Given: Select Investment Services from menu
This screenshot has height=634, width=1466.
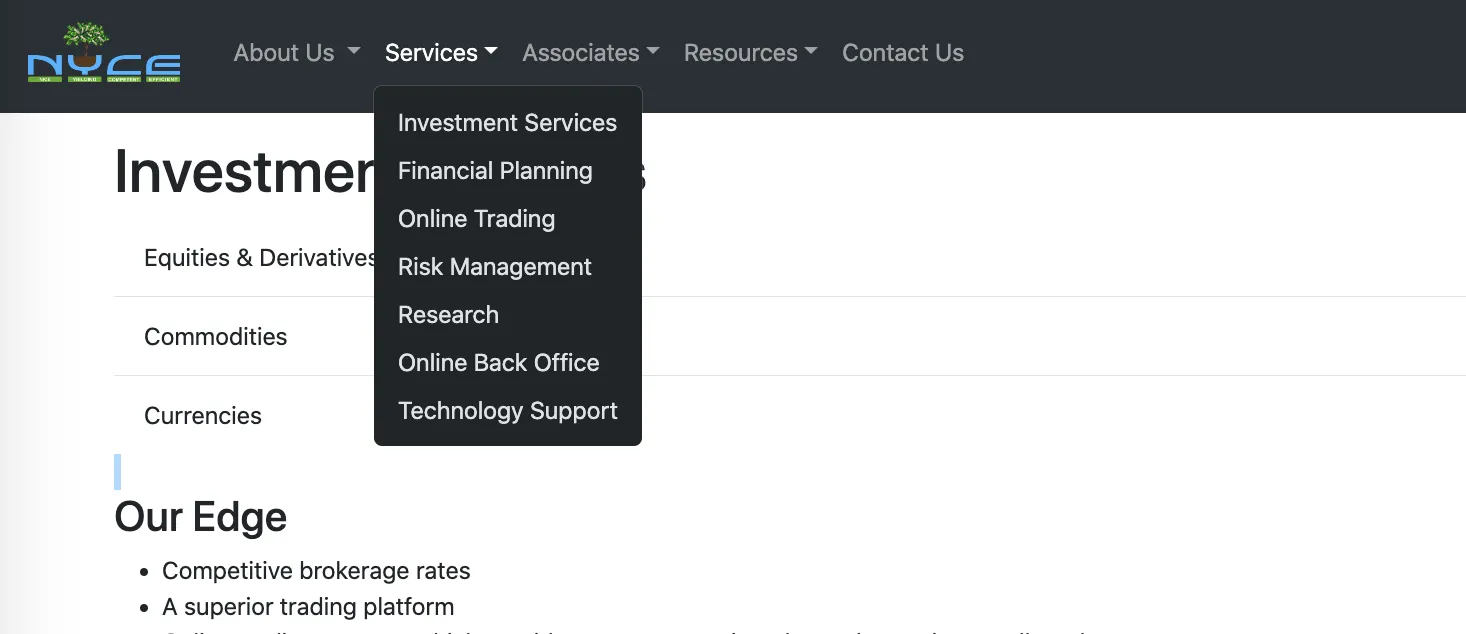Looking at the screenshot, I should click(x=507, y=123).
